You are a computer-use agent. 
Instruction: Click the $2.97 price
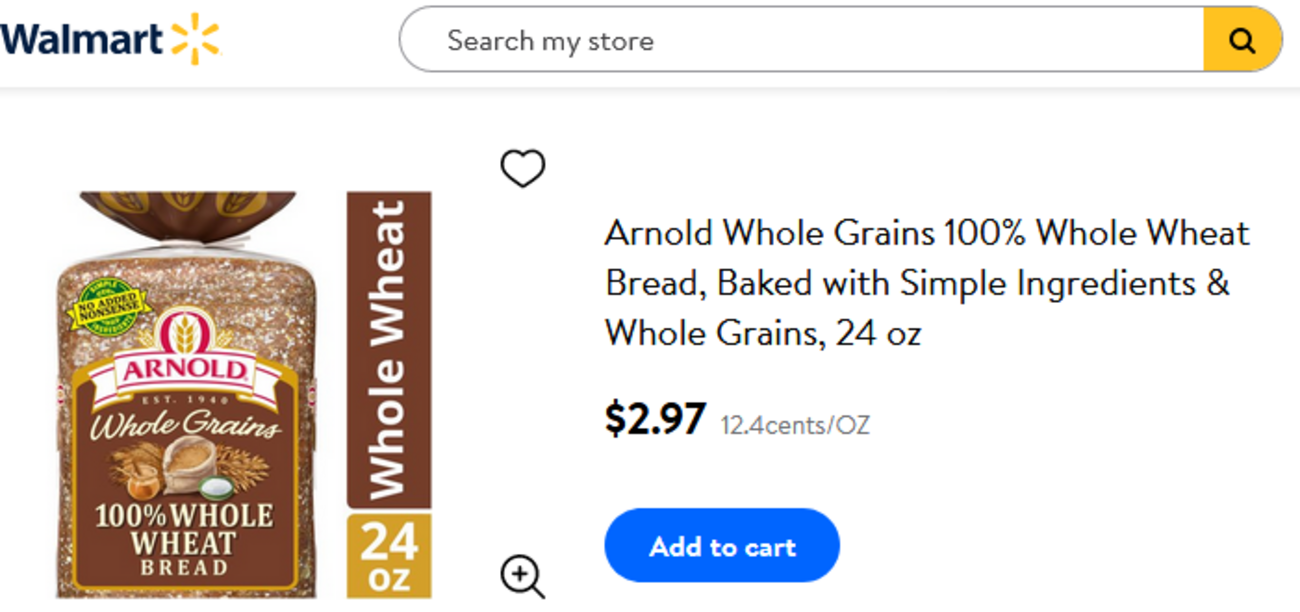[x=655, y=419]
